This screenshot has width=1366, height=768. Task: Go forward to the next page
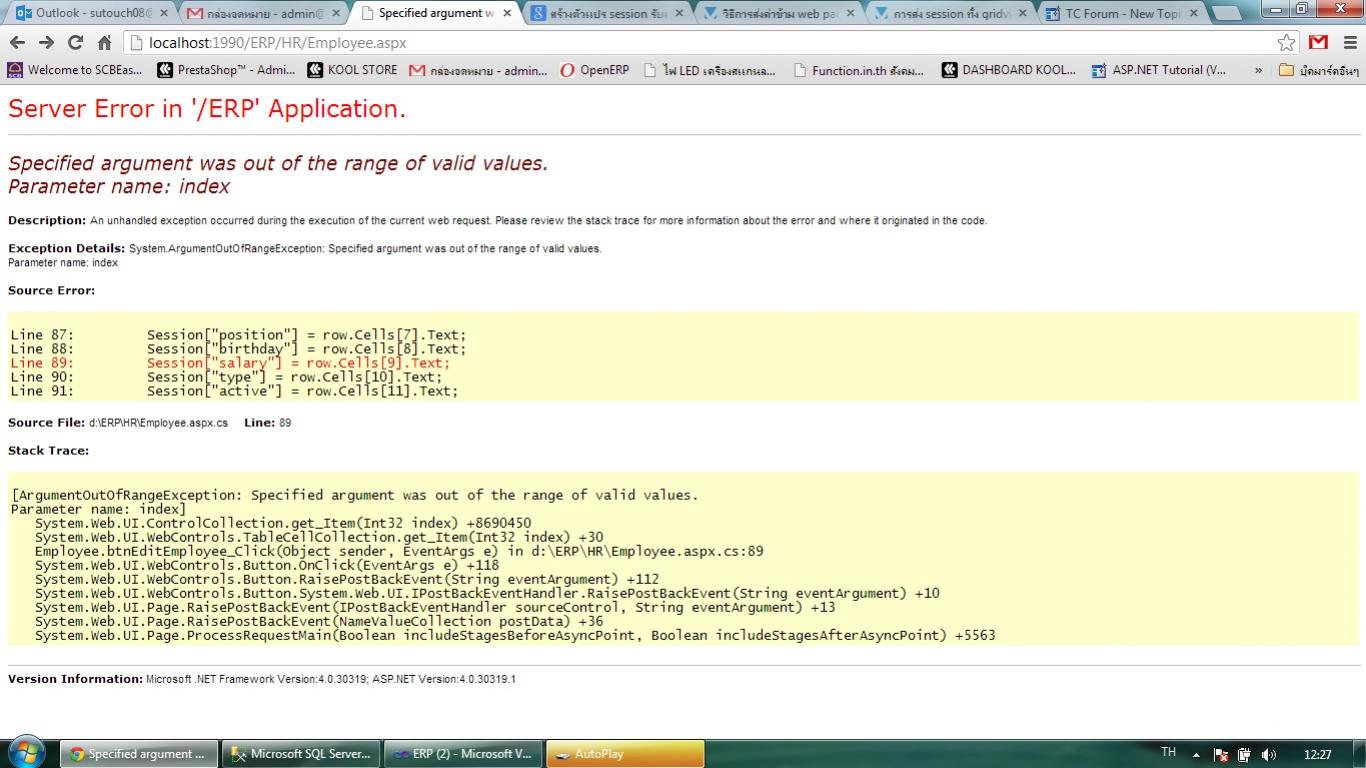tap(46, 42)
